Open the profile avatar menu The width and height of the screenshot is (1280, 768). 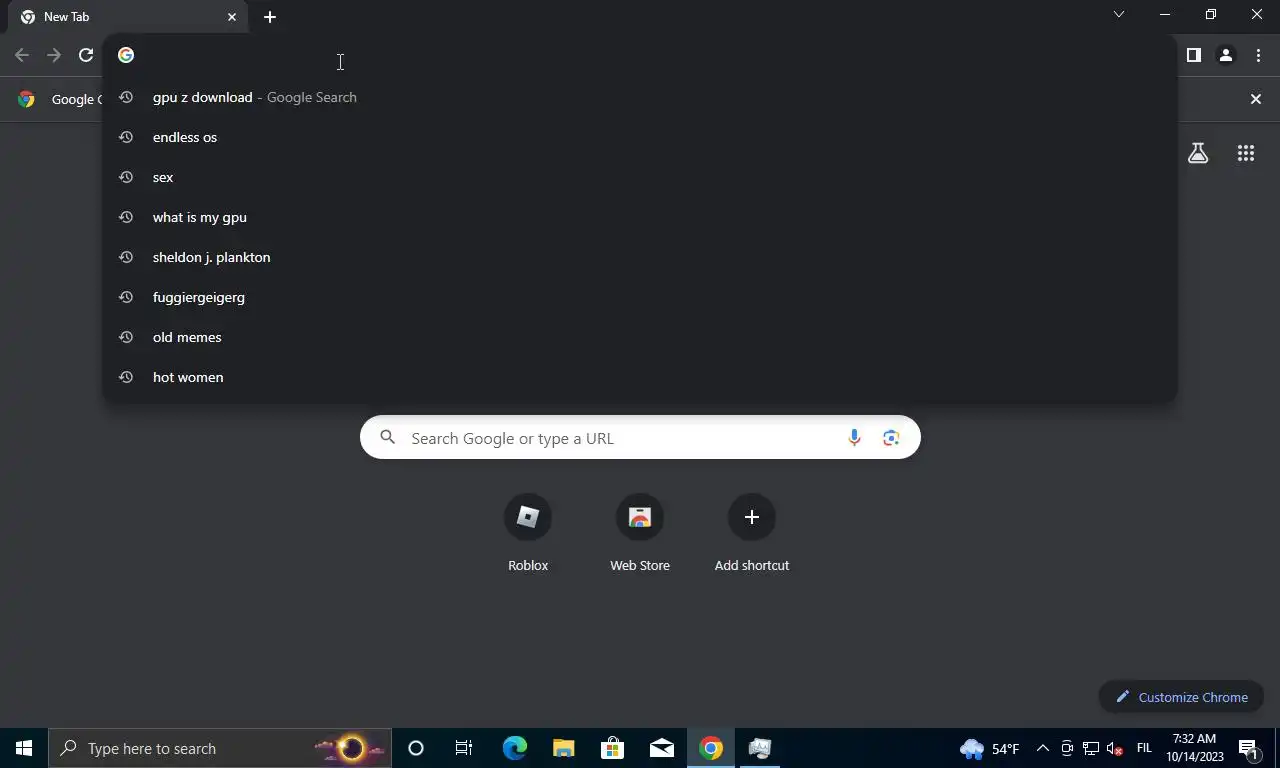(x=1225, y=55)
